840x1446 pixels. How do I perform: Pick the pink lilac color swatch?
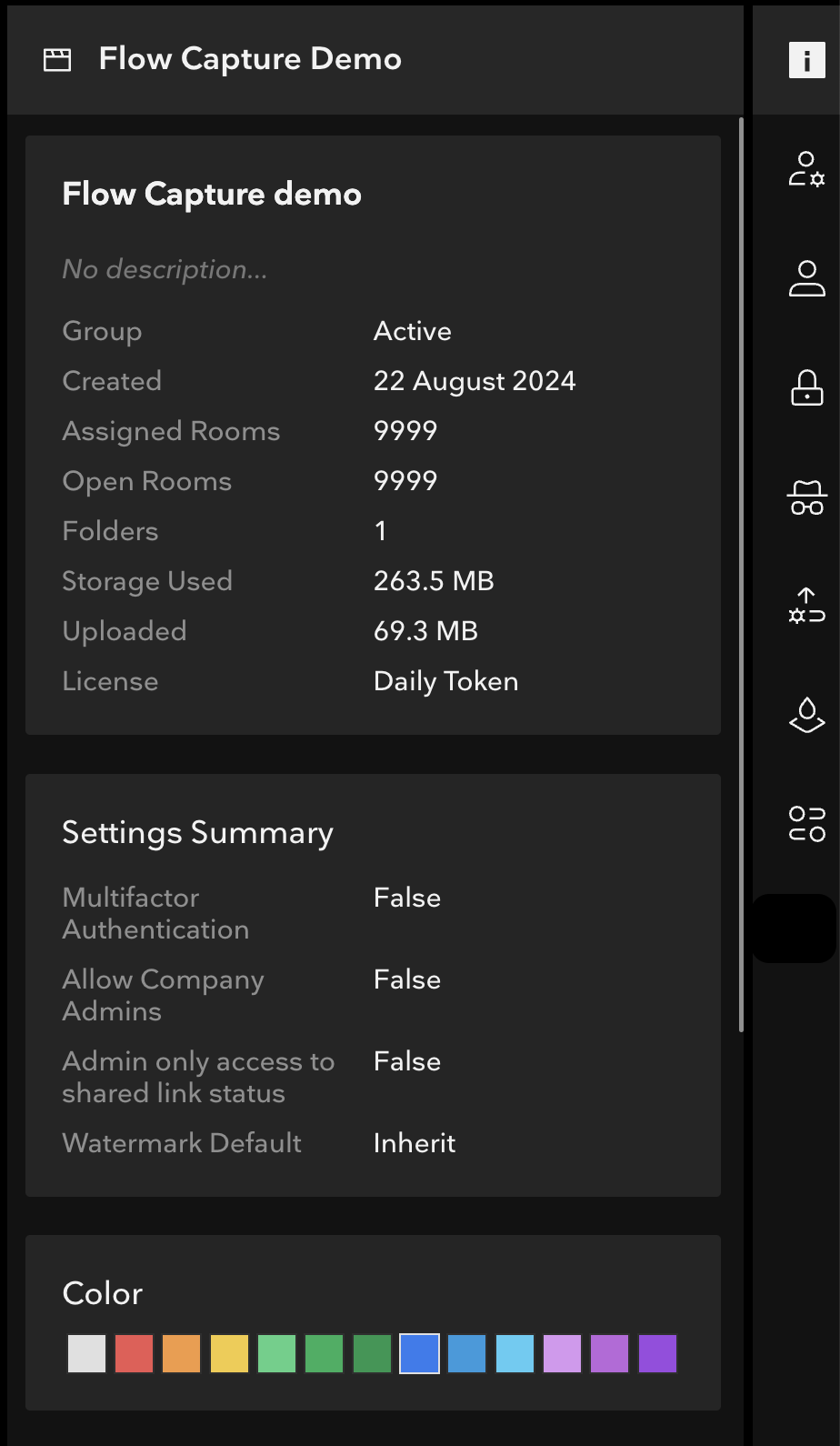coord(563,1353)
